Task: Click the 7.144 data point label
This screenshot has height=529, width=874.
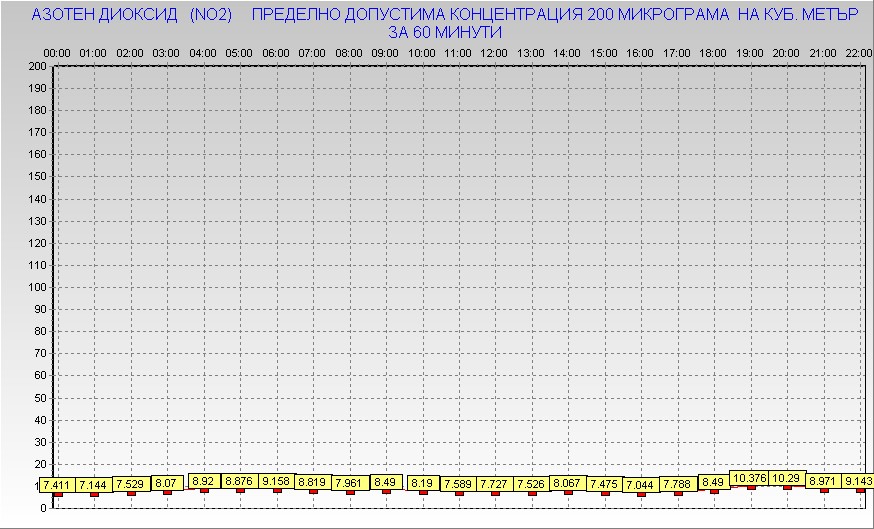Action: pyautogui.click(x=93, y=485)
